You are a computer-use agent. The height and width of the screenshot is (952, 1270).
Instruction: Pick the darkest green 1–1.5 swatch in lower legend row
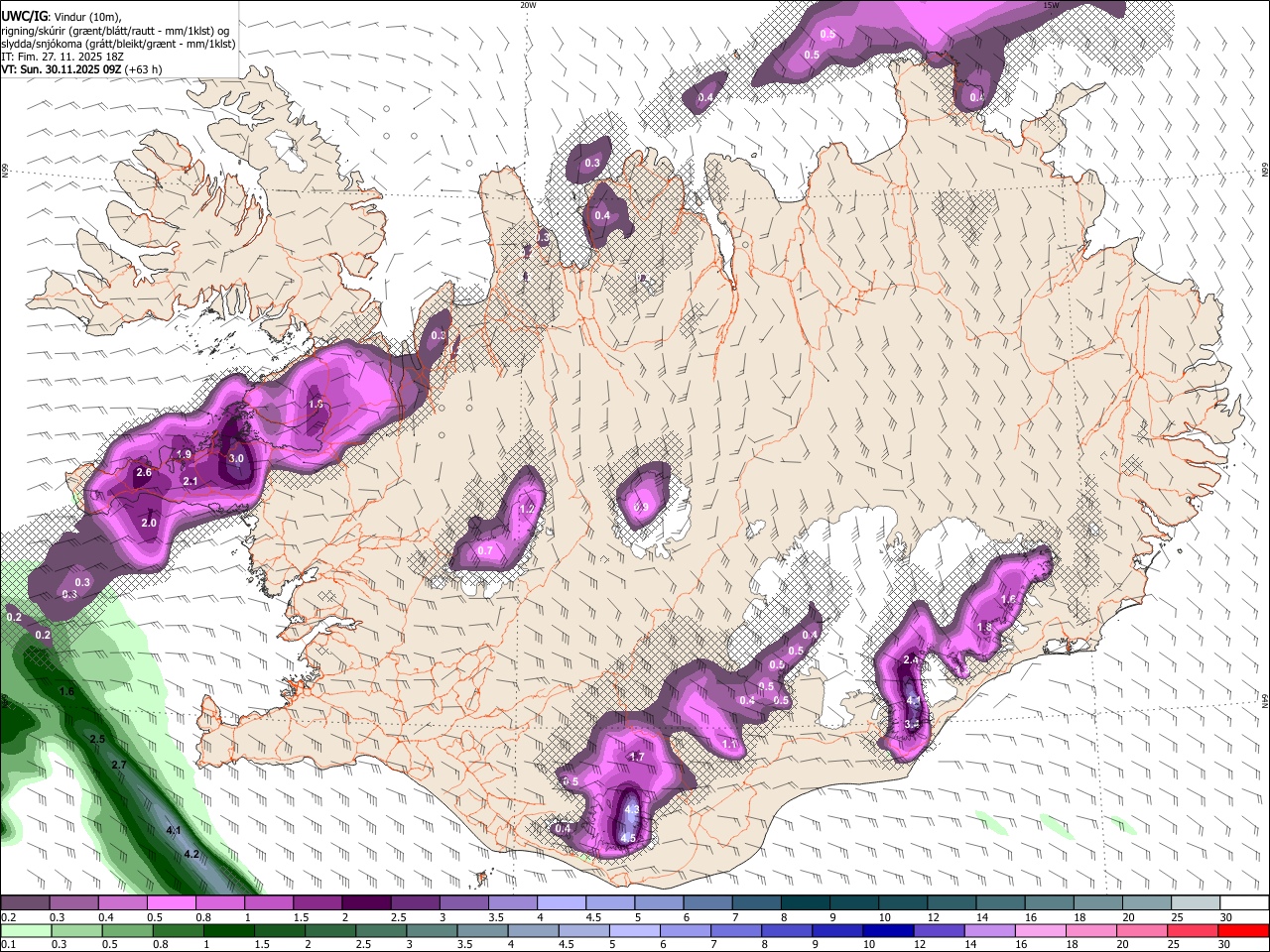coord(231,930)
